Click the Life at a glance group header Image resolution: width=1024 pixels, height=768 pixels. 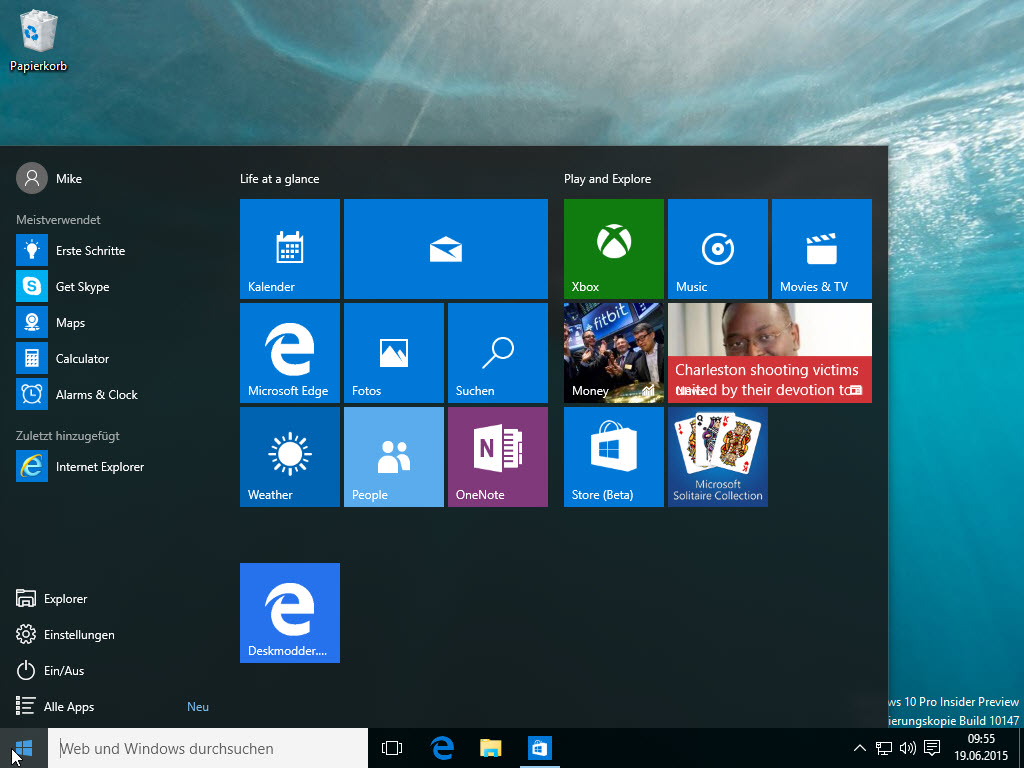coord(280,179)
